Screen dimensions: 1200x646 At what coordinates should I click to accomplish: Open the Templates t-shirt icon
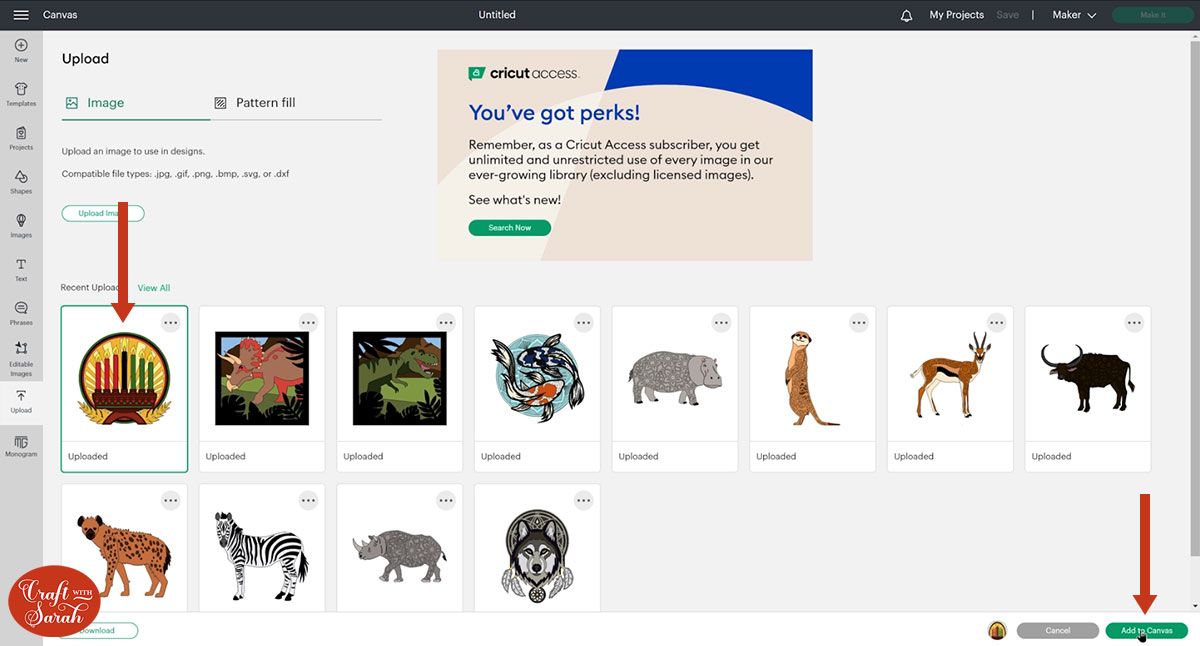(21, 94)
